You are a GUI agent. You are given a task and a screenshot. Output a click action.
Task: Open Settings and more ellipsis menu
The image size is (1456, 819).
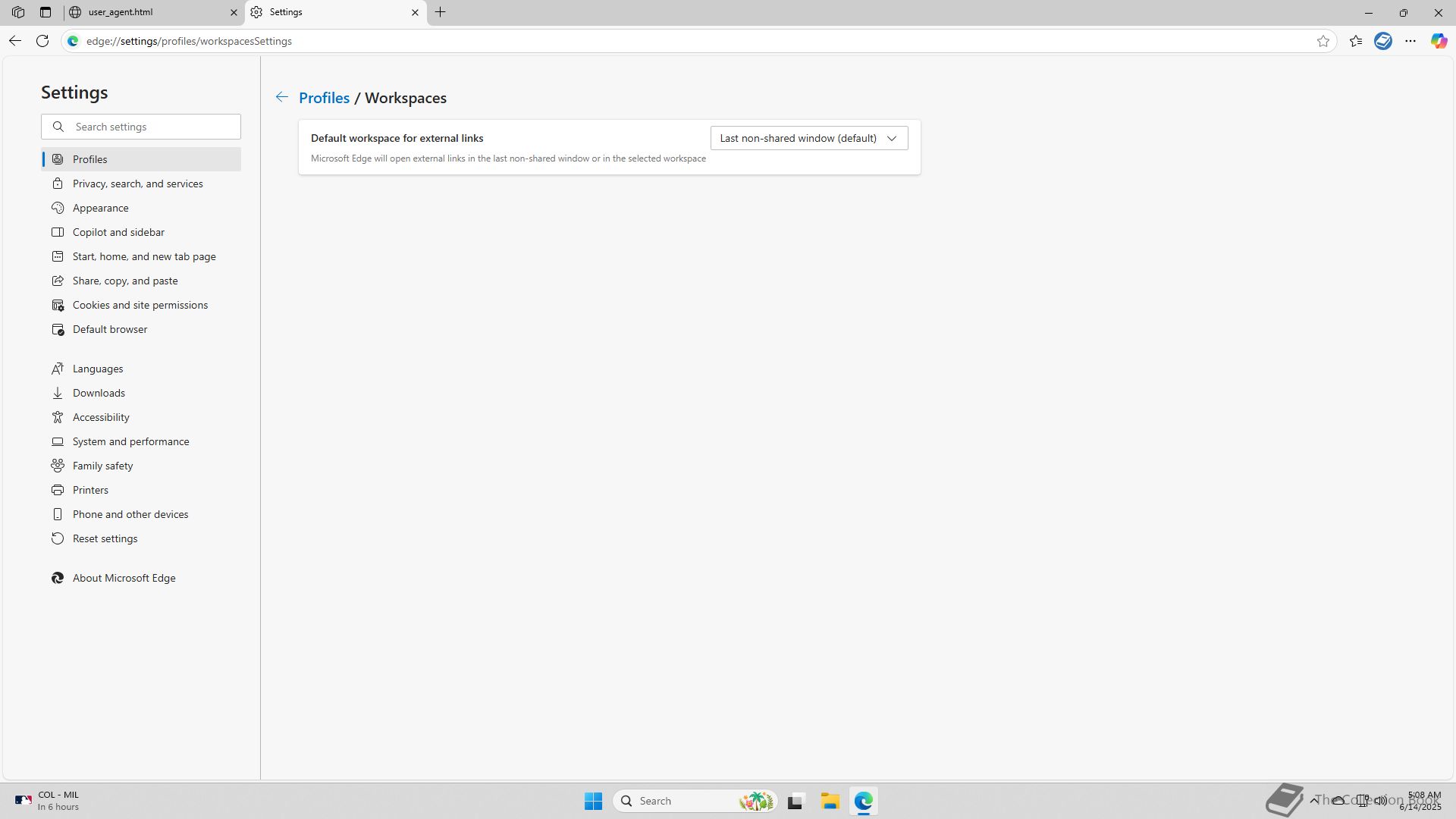pos(1410,41)
